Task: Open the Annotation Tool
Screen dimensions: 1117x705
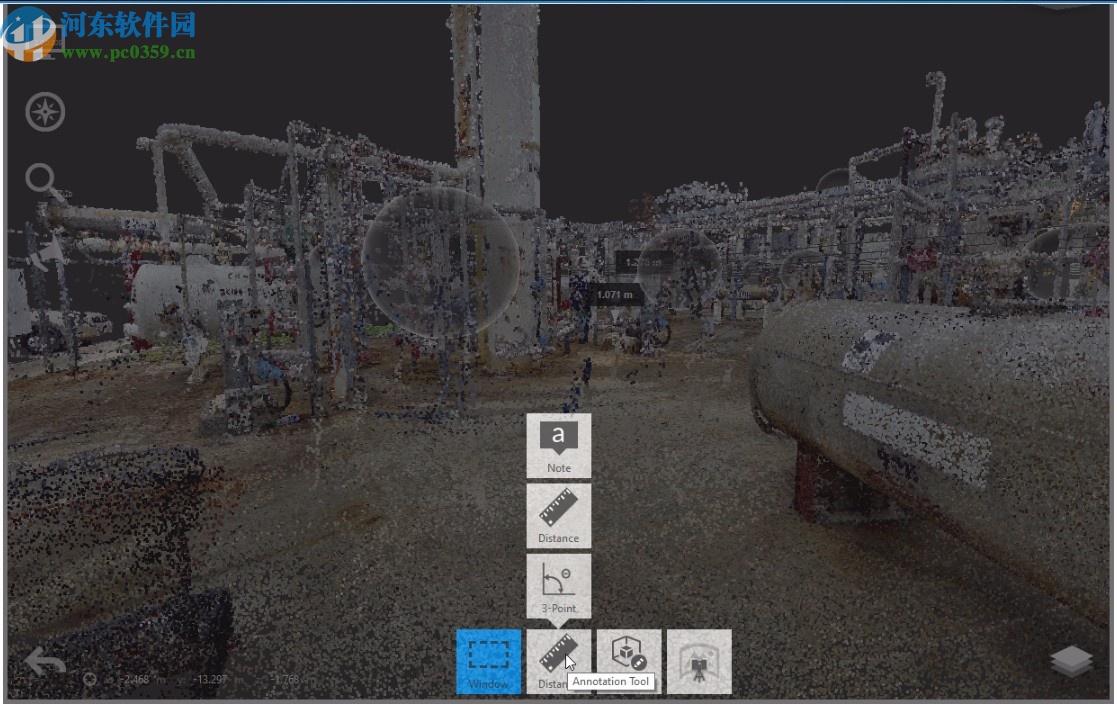Action: [628, 655]
